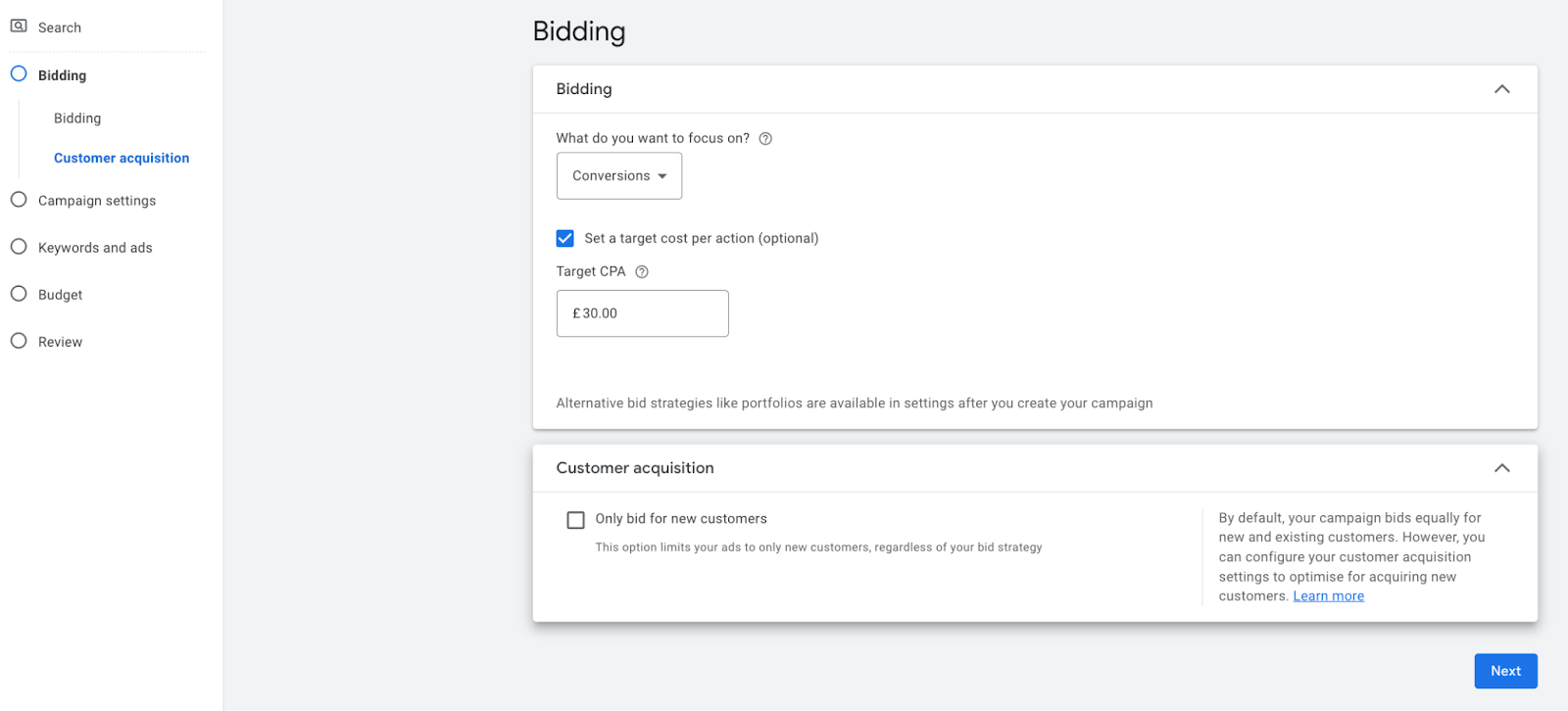Open the Learn more link
Image resolution: width=1568 pixels, height=711 pixels.
(x=1328, y=596)
